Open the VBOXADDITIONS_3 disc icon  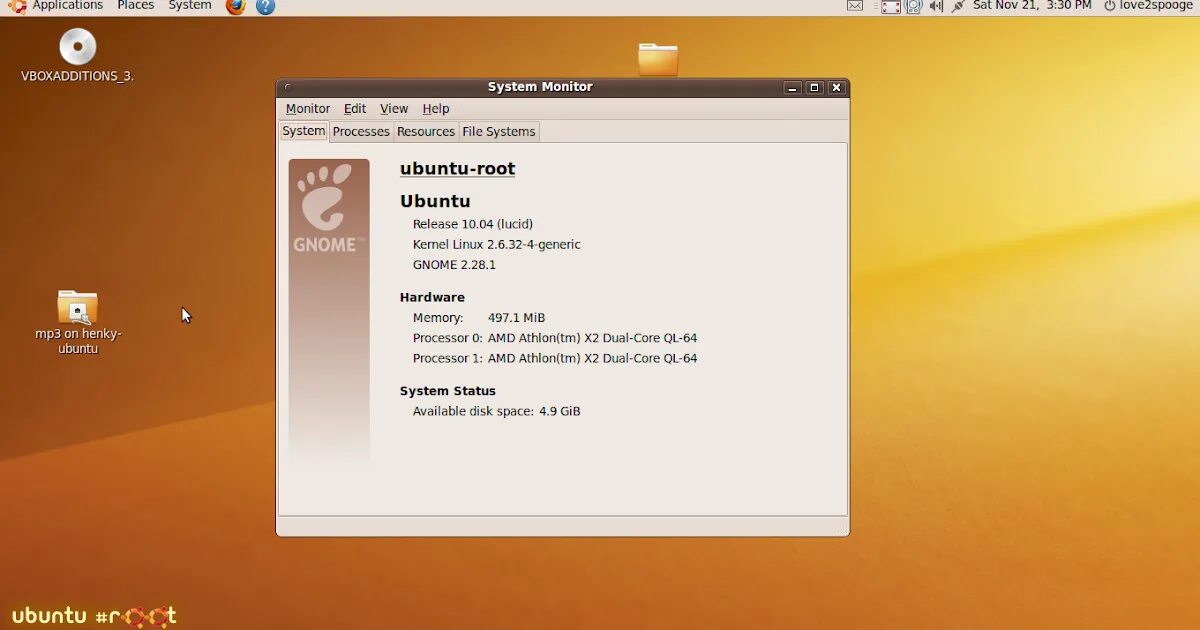pos(77,47)
